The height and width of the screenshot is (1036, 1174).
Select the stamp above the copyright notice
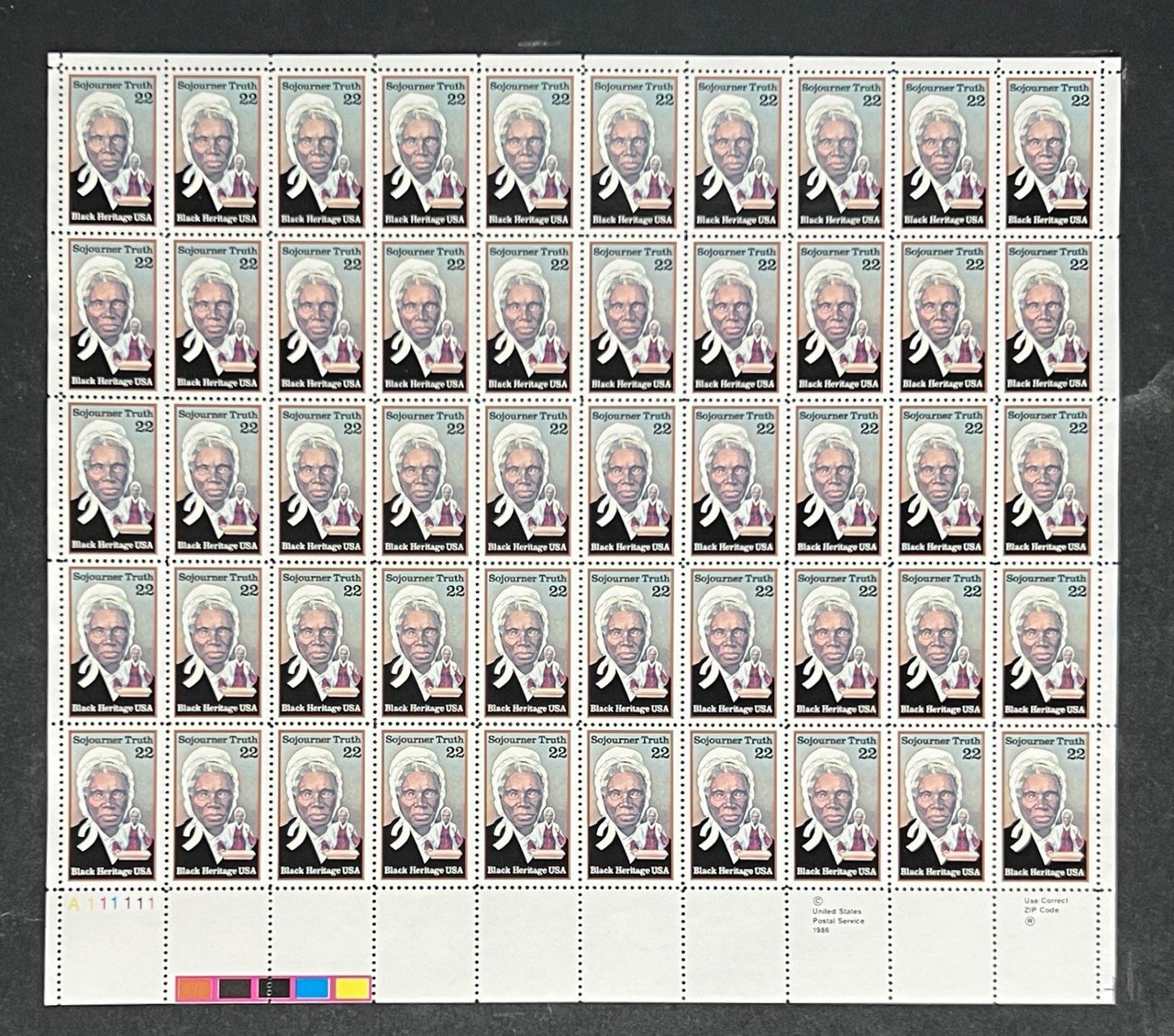838,807
